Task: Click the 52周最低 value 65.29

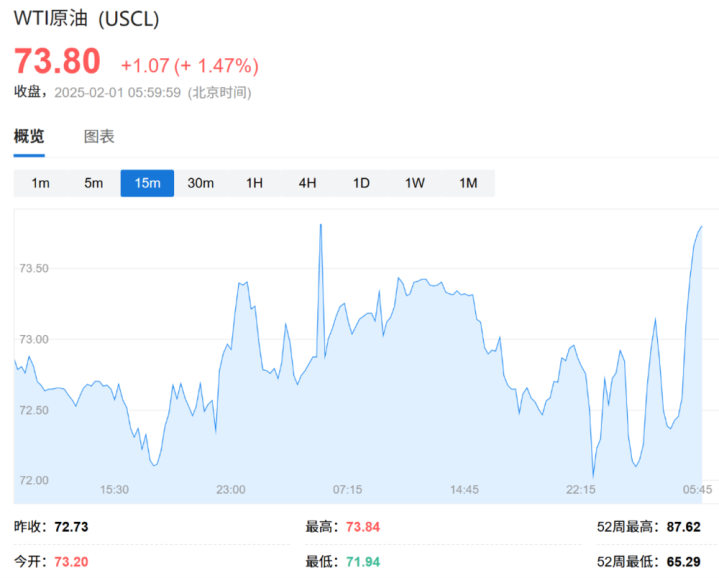Action: [x=684, y=562]
